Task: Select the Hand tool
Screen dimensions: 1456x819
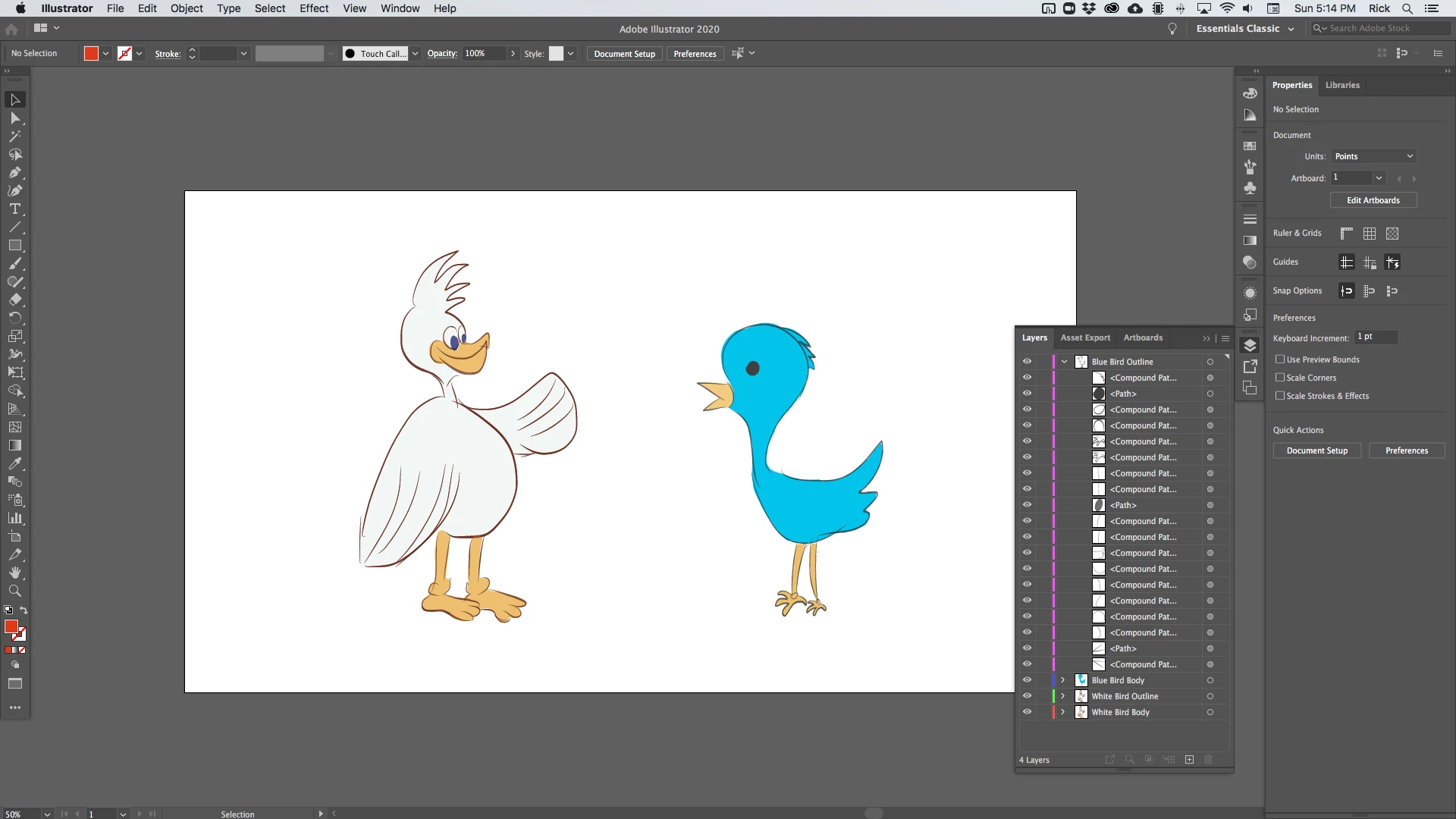Action: [14, 573]
